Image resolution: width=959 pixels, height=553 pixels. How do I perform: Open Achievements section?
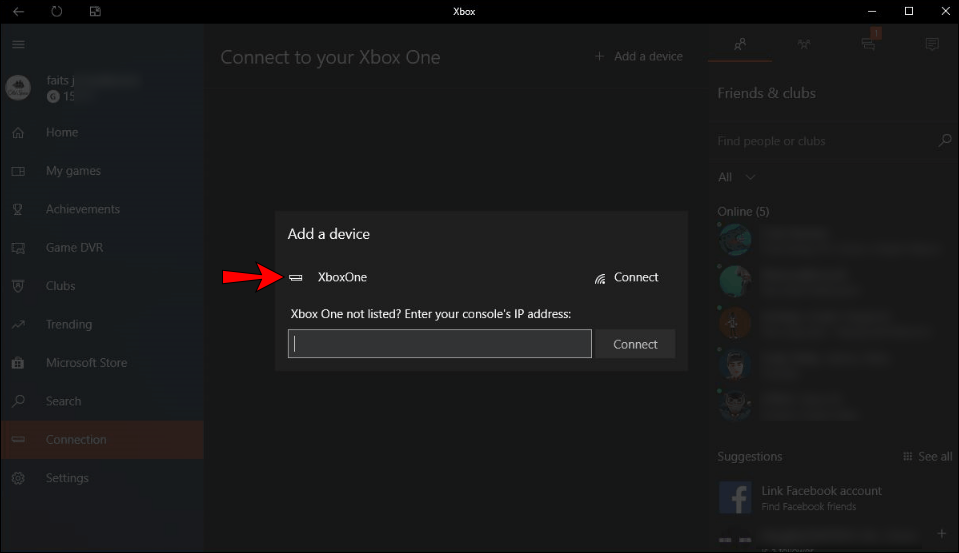83,209
